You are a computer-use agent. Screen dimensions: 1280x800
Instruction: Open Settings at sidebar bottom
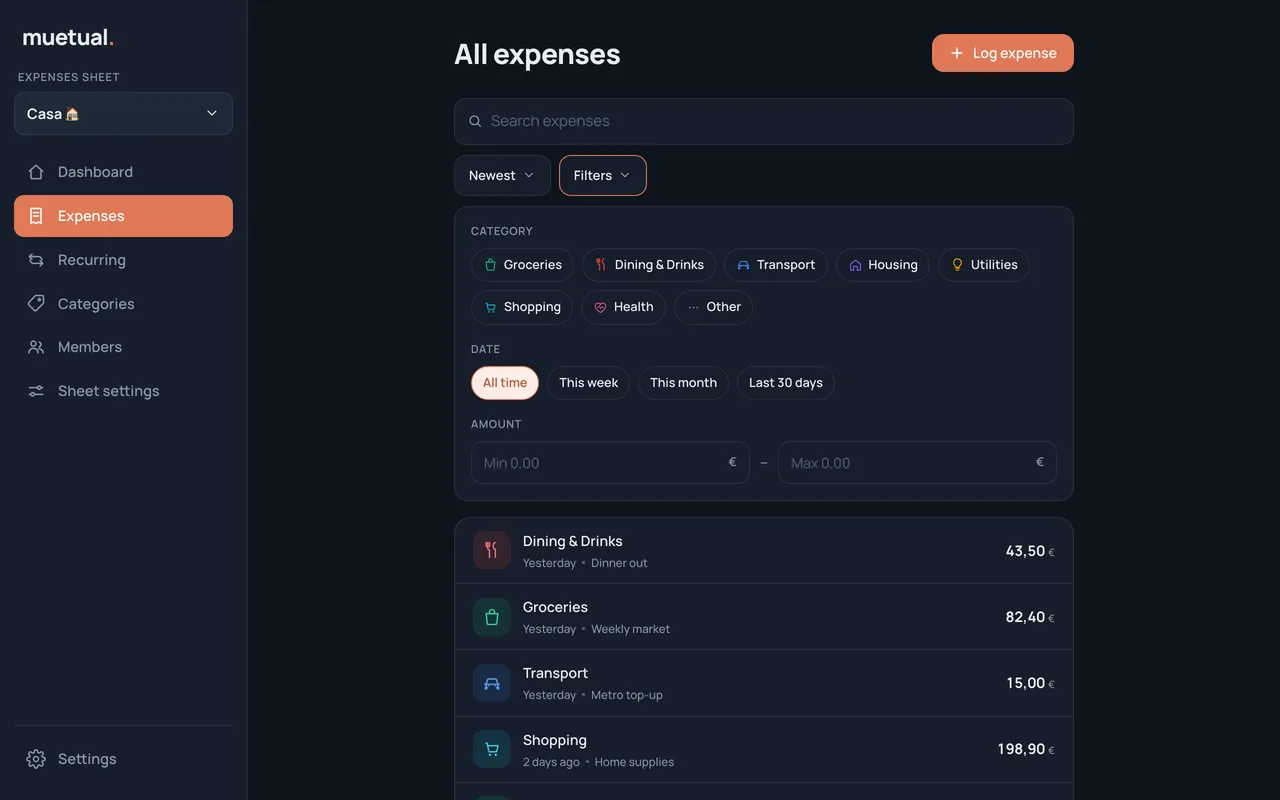coord(123,759)
